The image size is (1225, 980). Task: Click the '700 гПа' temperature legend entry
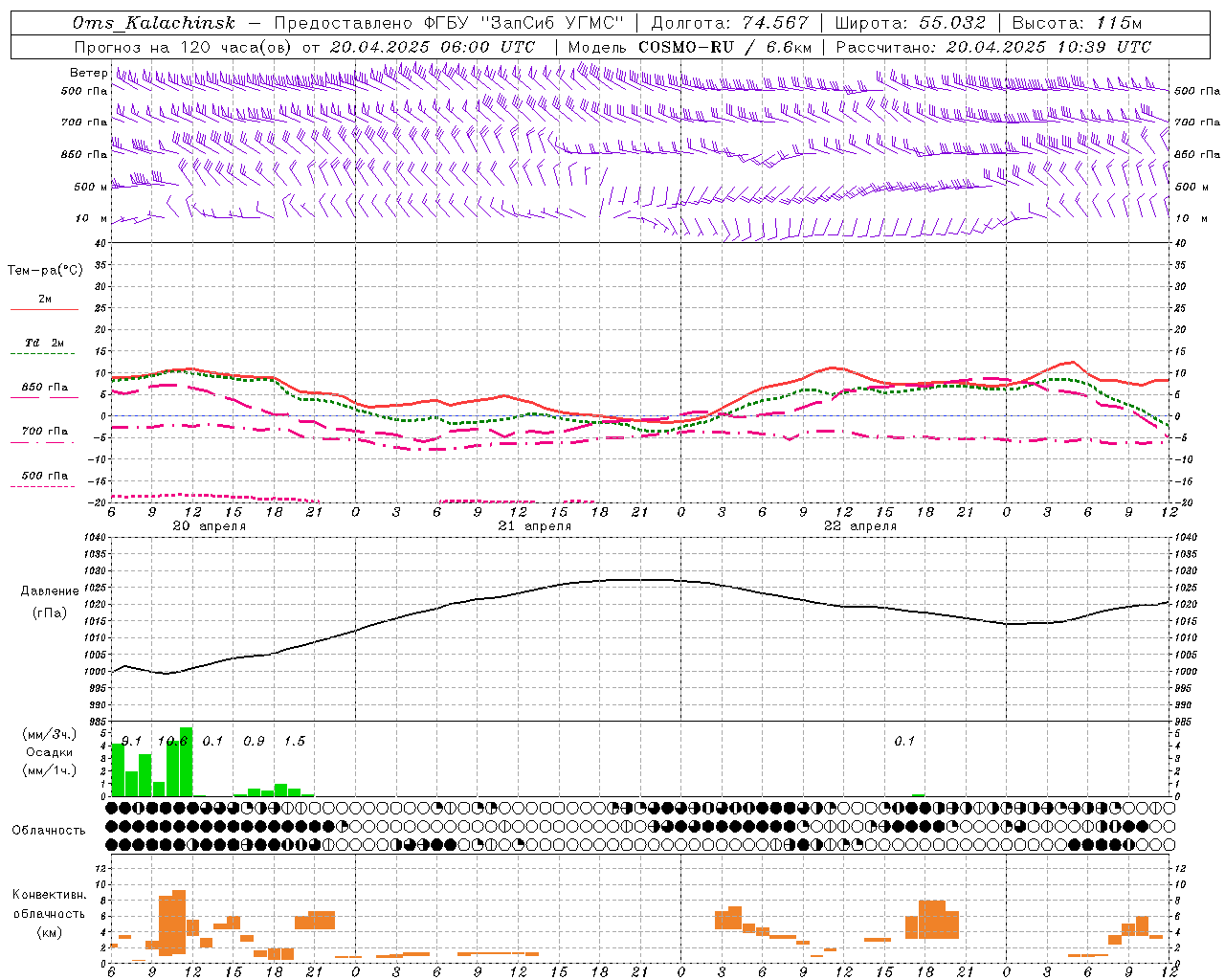(45, 432)
